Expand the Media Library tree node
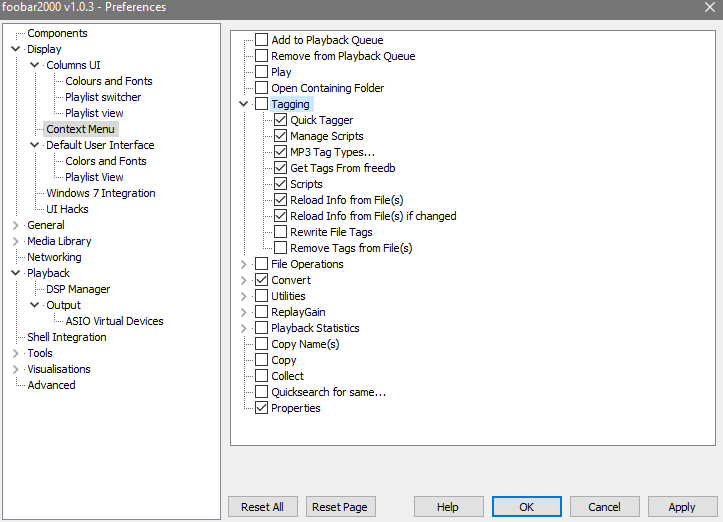Viewport: 723px width, 522px height. click(x=15, y=241)
